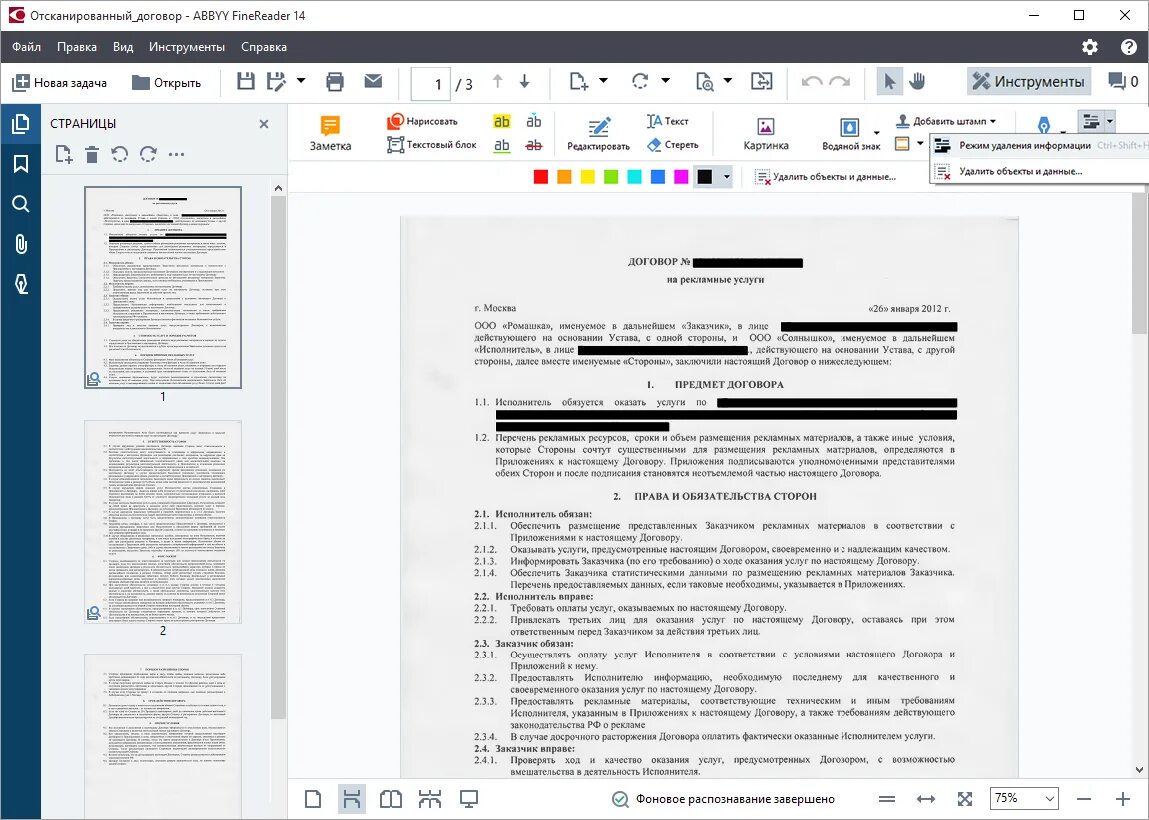Pick the red color swatch

[541, 177]
